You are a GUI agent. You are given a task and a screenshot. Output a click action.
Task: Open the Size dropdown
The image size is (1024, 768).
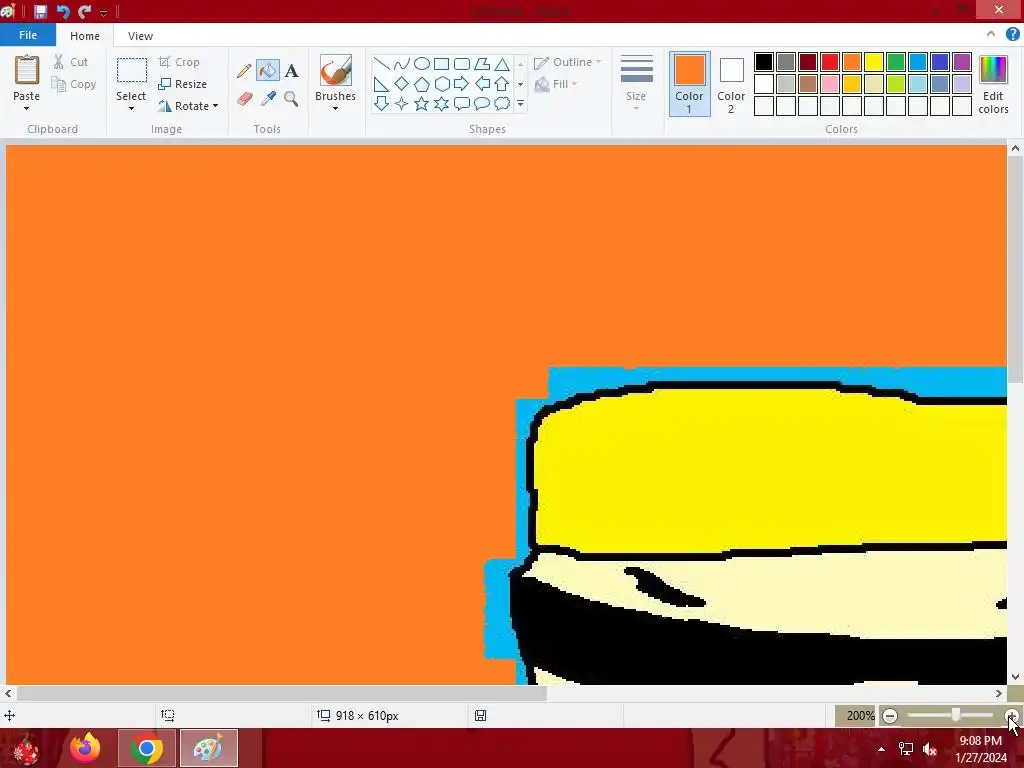coord(636,82)
